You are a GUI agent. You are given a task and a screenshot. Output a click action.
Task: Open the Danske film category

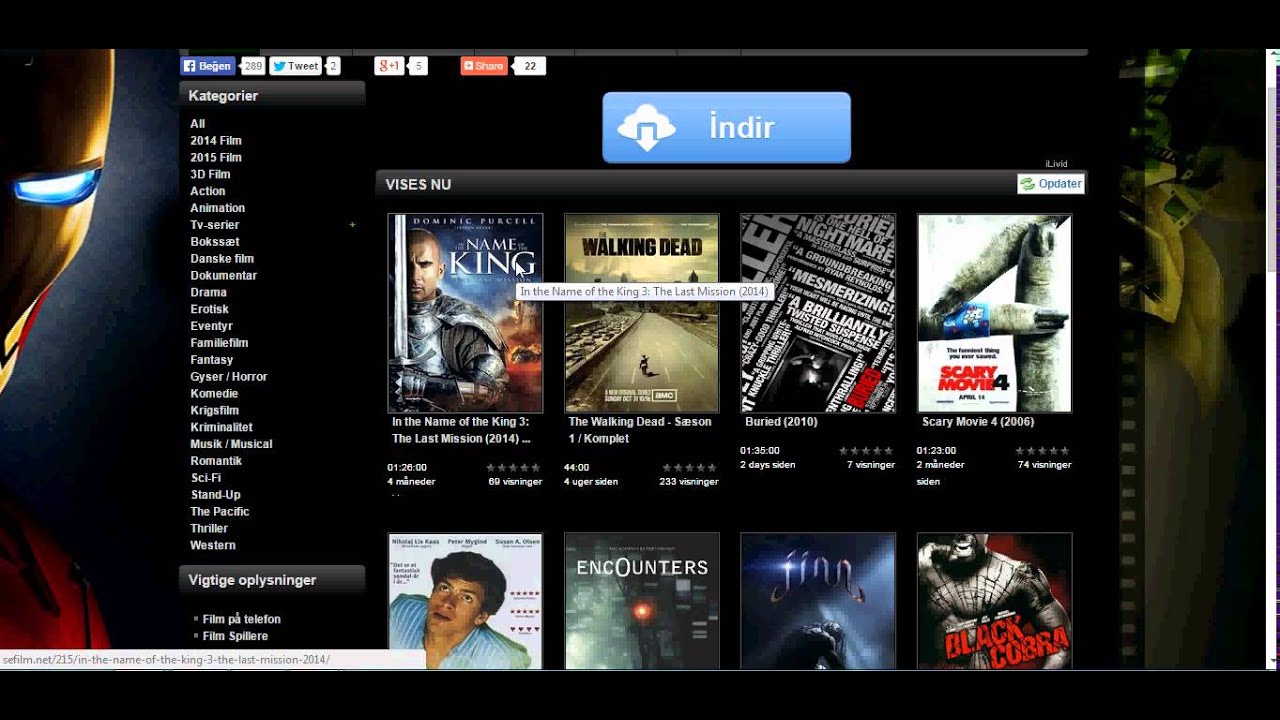[222, 259]
